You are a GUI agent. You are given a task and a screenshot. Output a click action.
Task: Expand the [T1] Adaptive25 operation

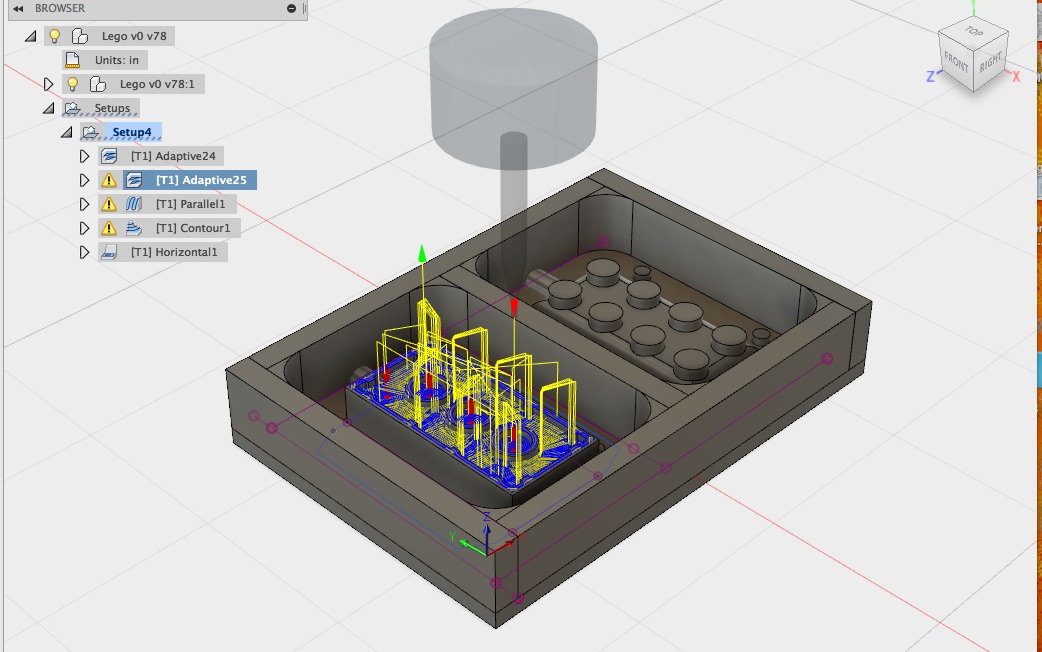pos(84,180)
